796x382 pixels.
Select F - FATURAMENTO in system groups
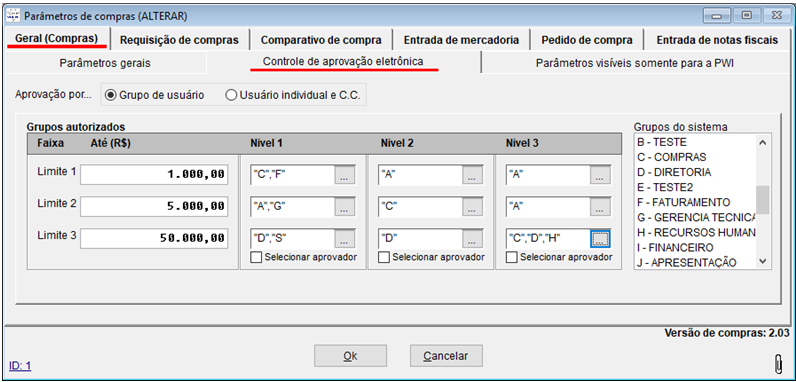684,202
